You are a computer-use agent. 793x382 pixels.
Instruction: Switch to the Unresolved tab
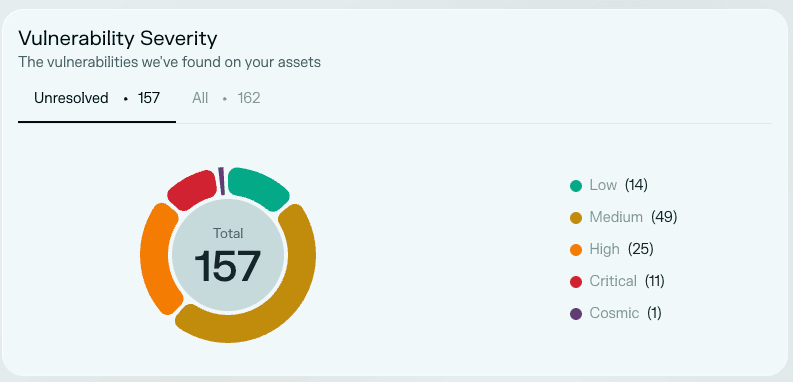tap(97, 98)
